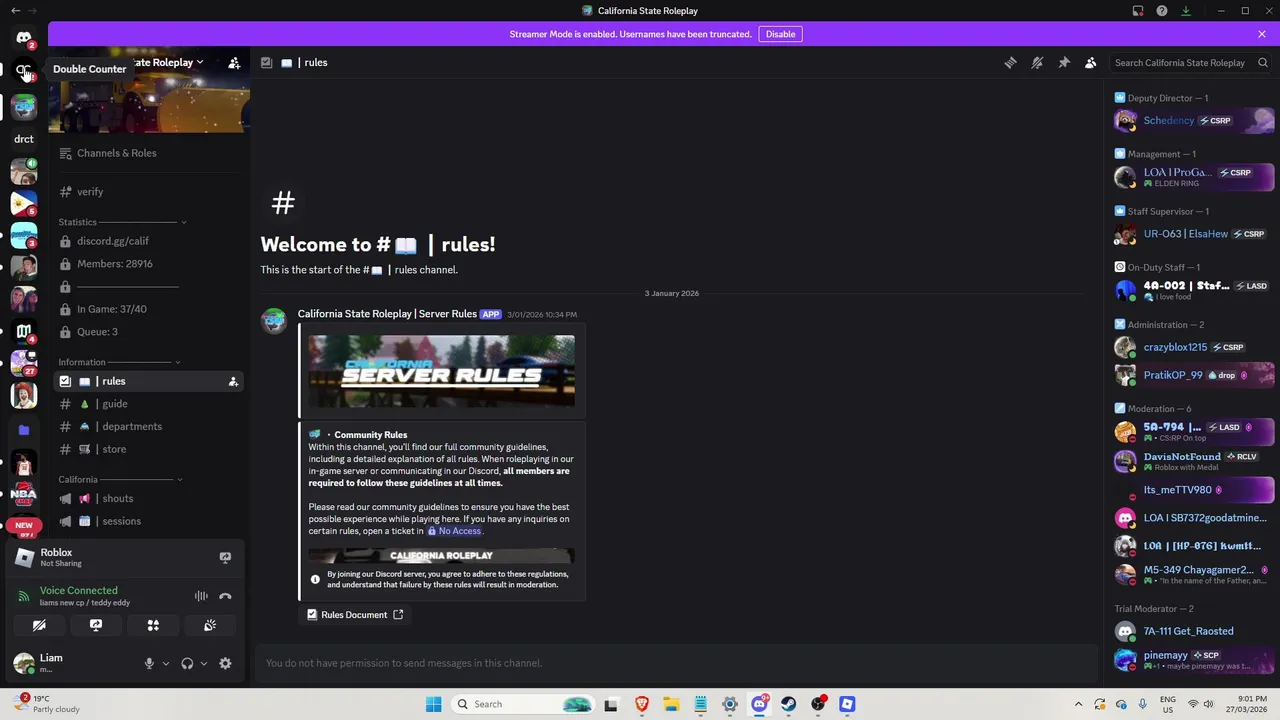Open NBA server icon in sidebar
The width and height of the screenshot is (1280, 720).
pos(24,493)
